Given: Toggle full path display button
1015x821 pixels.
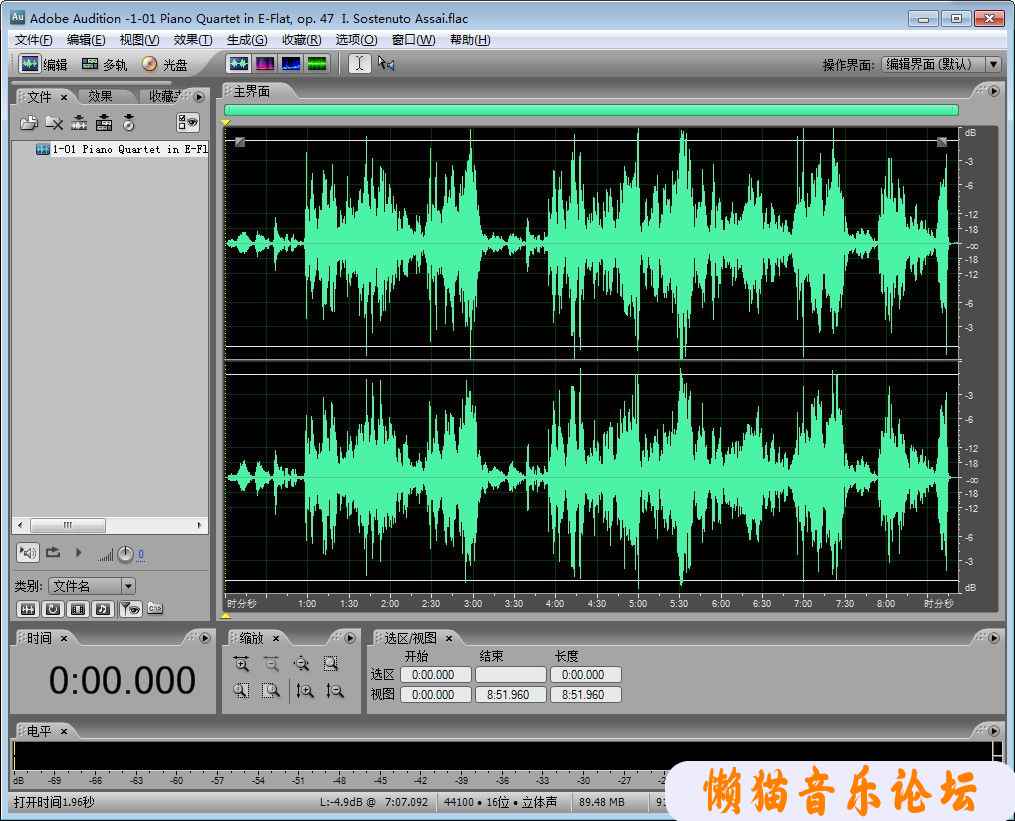Looking at the screenshot, I should pos(155,608).
